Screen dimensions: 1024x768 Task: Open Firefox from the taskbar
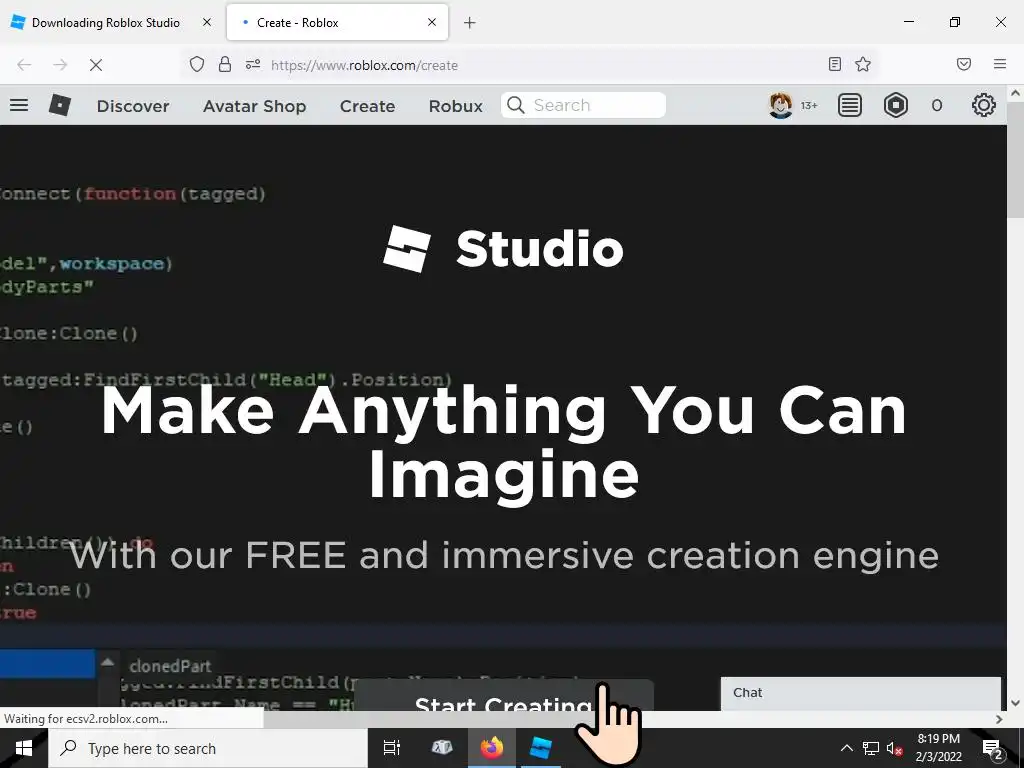[491, 748]
